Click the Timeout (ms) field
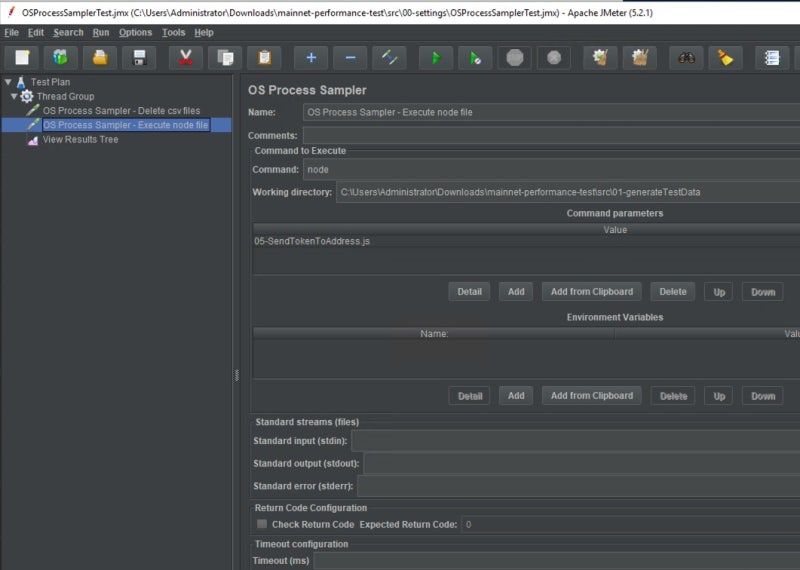The height and width of the screenshot is (570, 800). [557, 560]
